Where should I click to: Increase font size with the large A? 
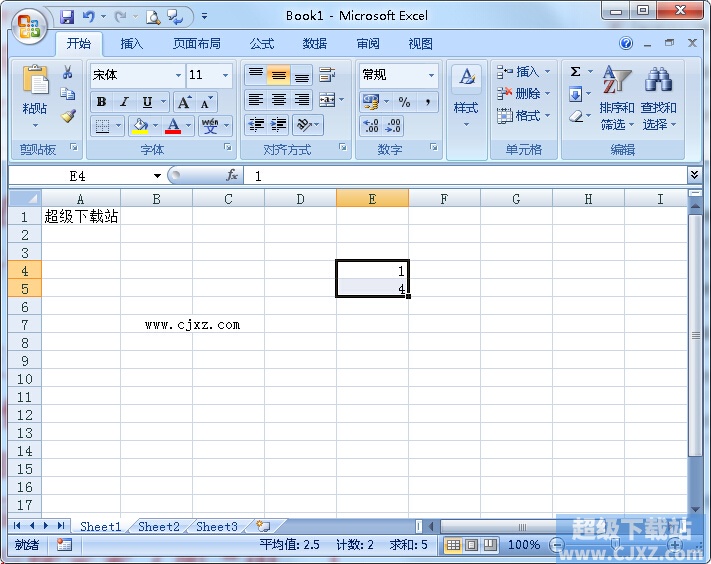click(184, 102)
